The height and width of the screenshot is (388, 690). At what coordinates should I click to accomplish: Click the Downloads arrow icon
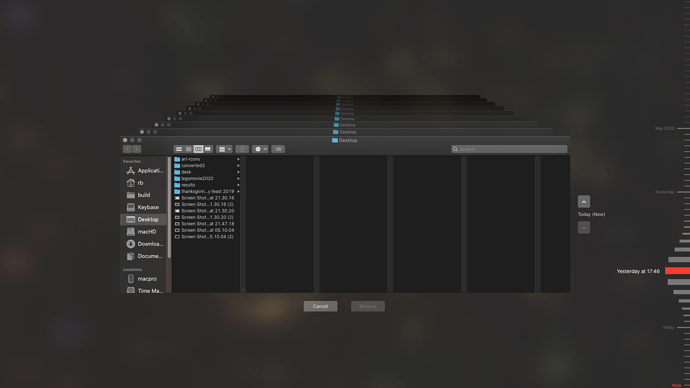131,244
